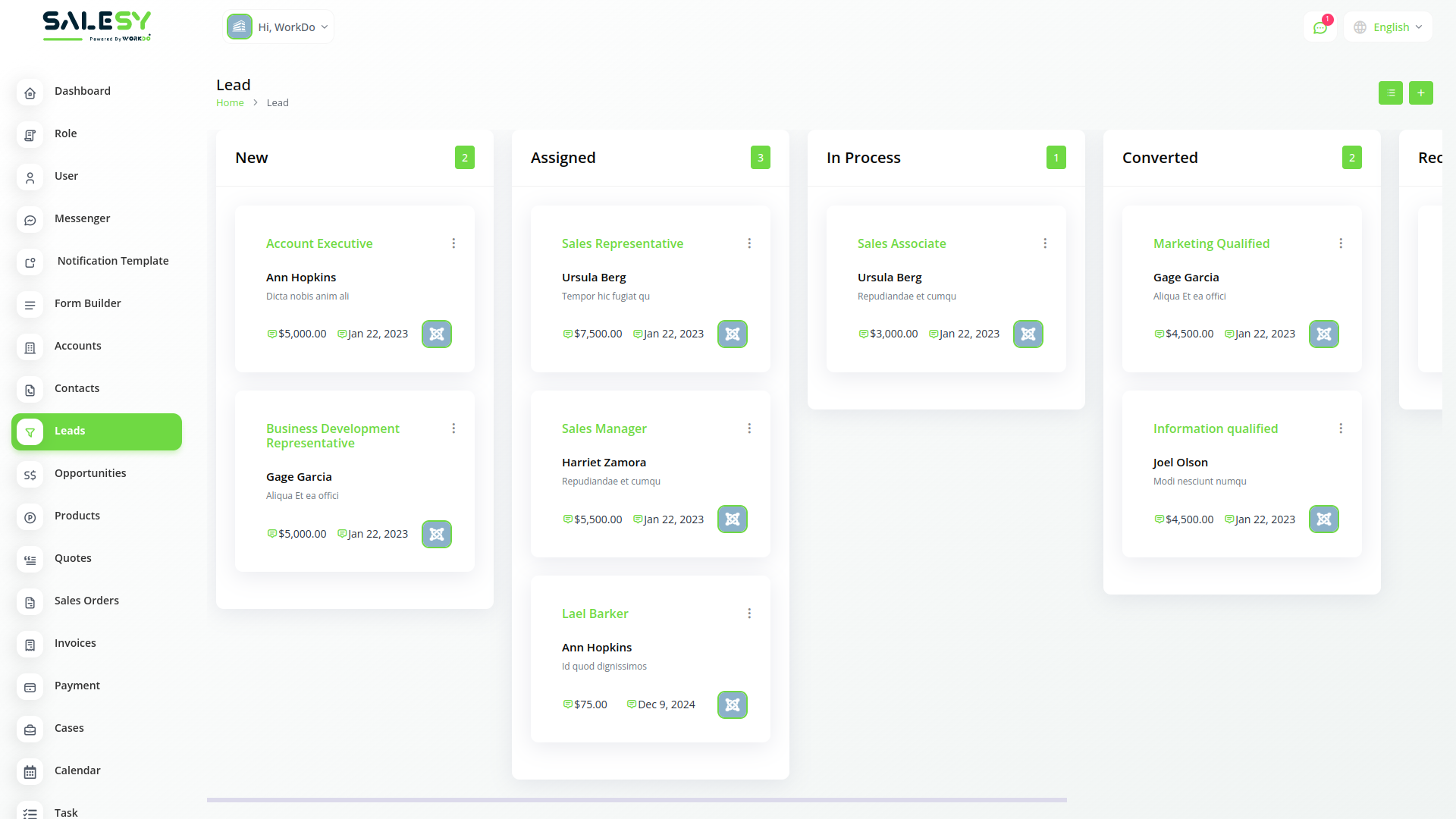Open the Hi, WorkDo user dropdown
1456x819 pixels.
coord(278,27)
